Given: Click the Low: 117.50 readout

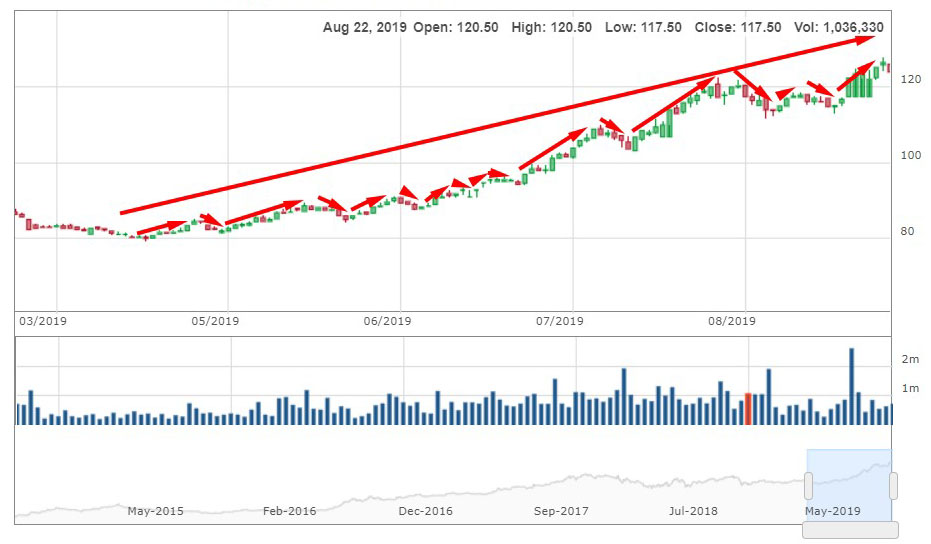Looking at the screenshot, I should coord(643,27).
